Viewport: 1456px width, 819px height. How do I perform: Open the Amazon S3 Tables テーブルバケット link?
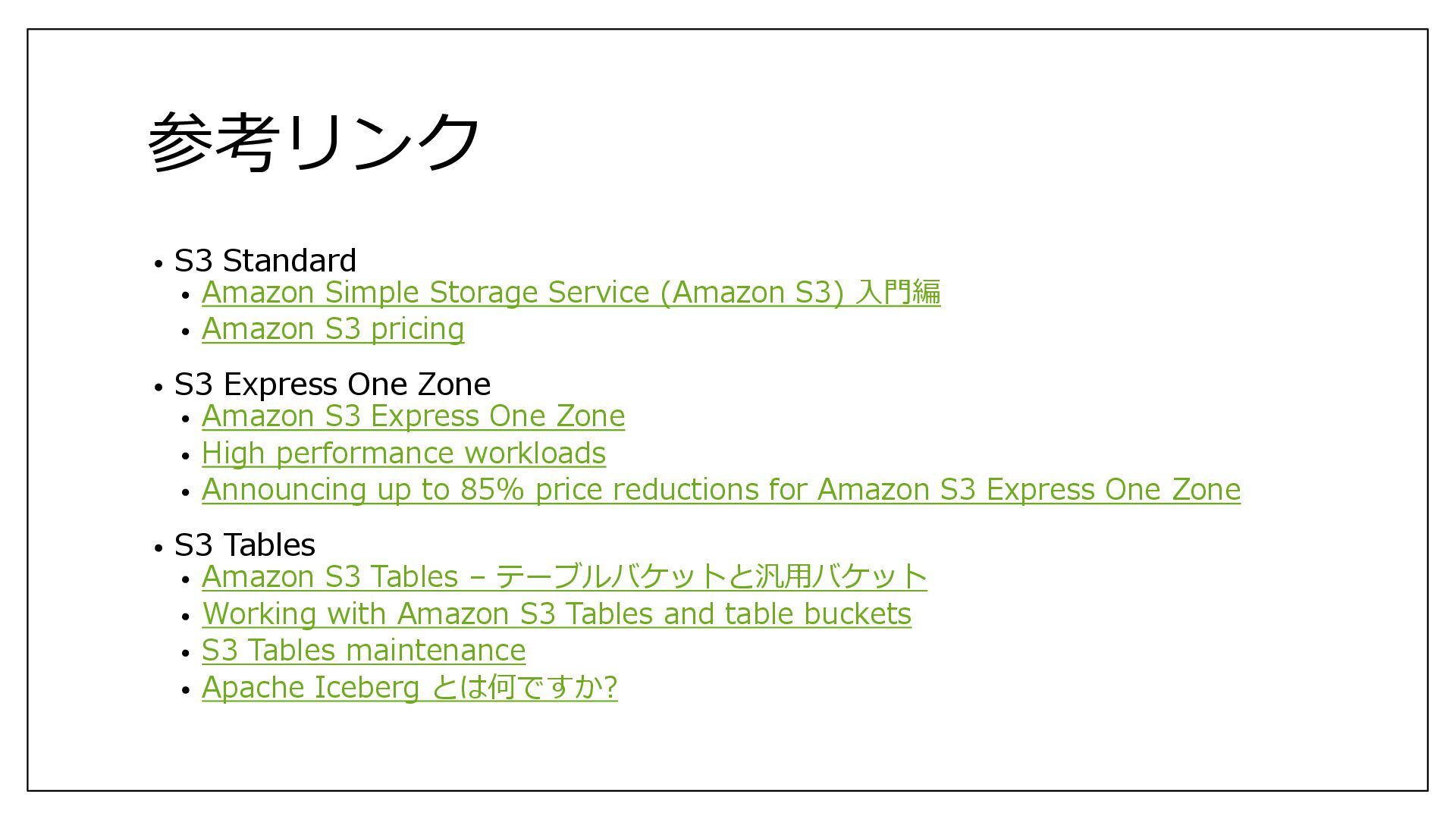click(x=564, y=577)
